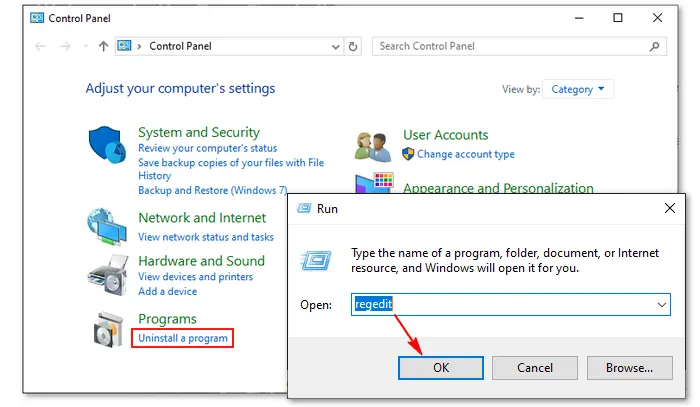Click the User Accounts people icon
The image size is (700, 407).
373,145
